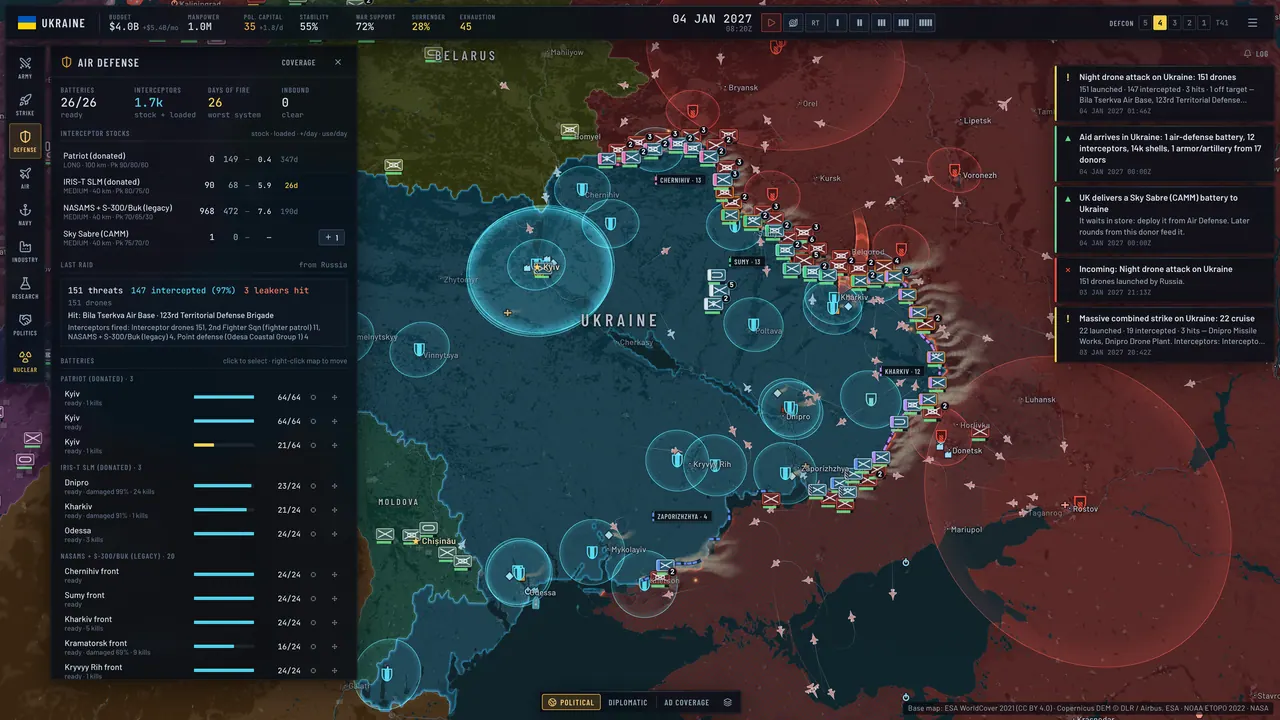1280x720 pixels.
Task: Toggle the circle for Chernihiv front battery
Action: (313, 575)
